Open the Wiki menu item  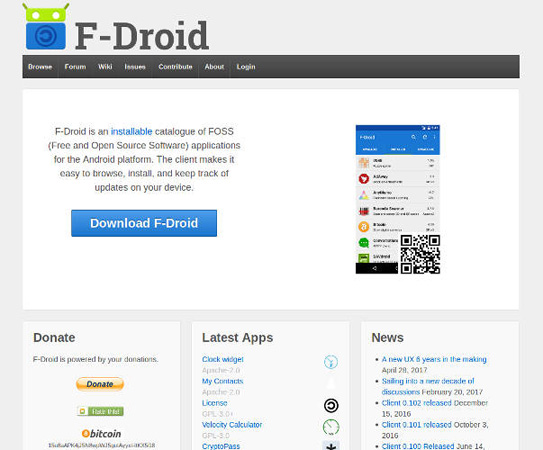coord(105,67)
